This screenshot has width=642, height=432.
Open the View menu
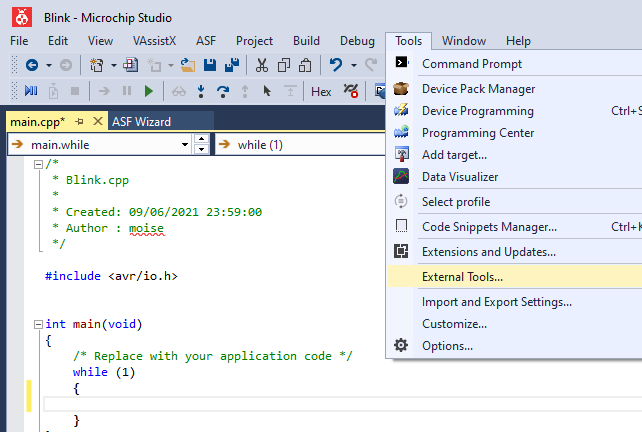[100, 41]
